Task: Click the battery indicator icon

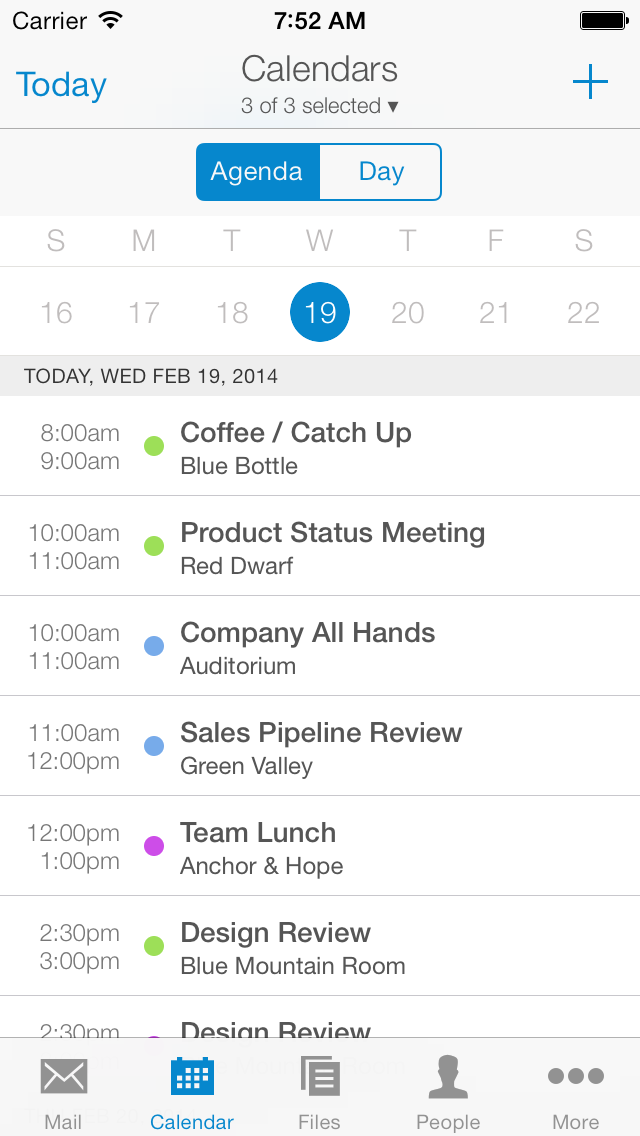Action: click(603, 20)
